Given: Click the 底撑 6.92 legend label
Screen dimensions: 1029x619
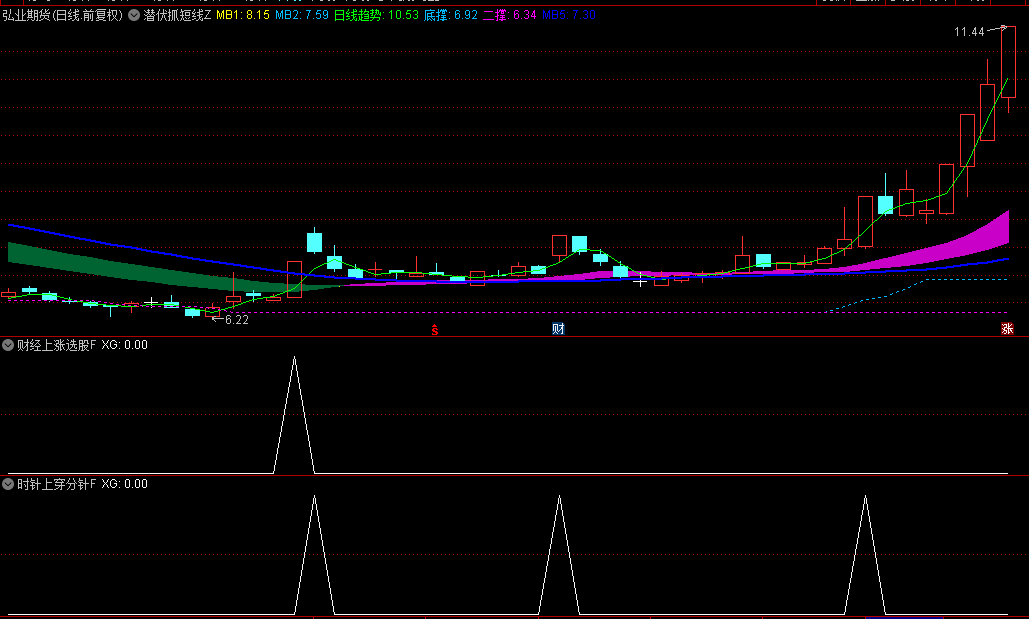Looking at the screenshot, I should pyautogui.click(x=450, y=15).
